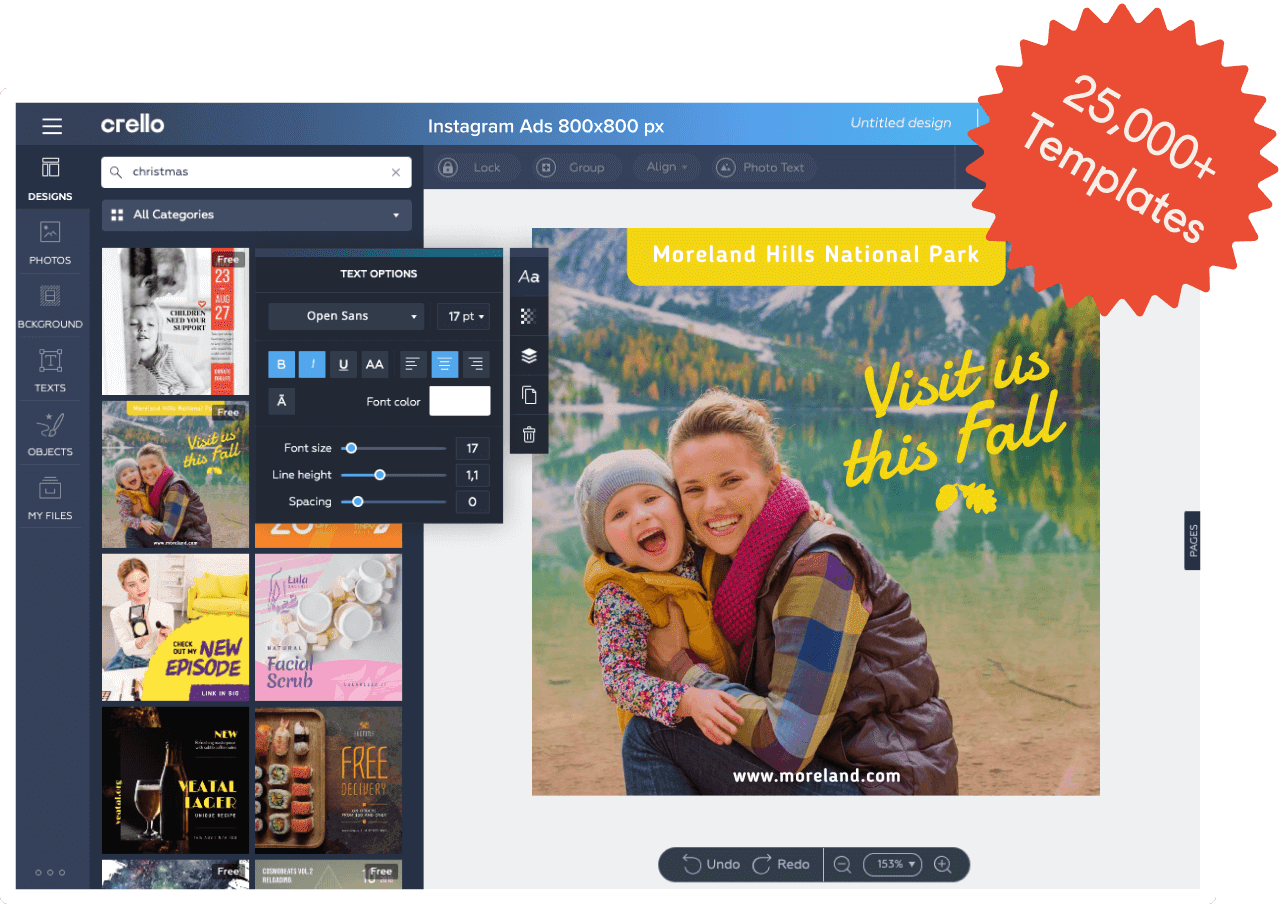Open the Objects panel
The width and height of the screenshot is (1282, 904).
(x=50, y=434)
